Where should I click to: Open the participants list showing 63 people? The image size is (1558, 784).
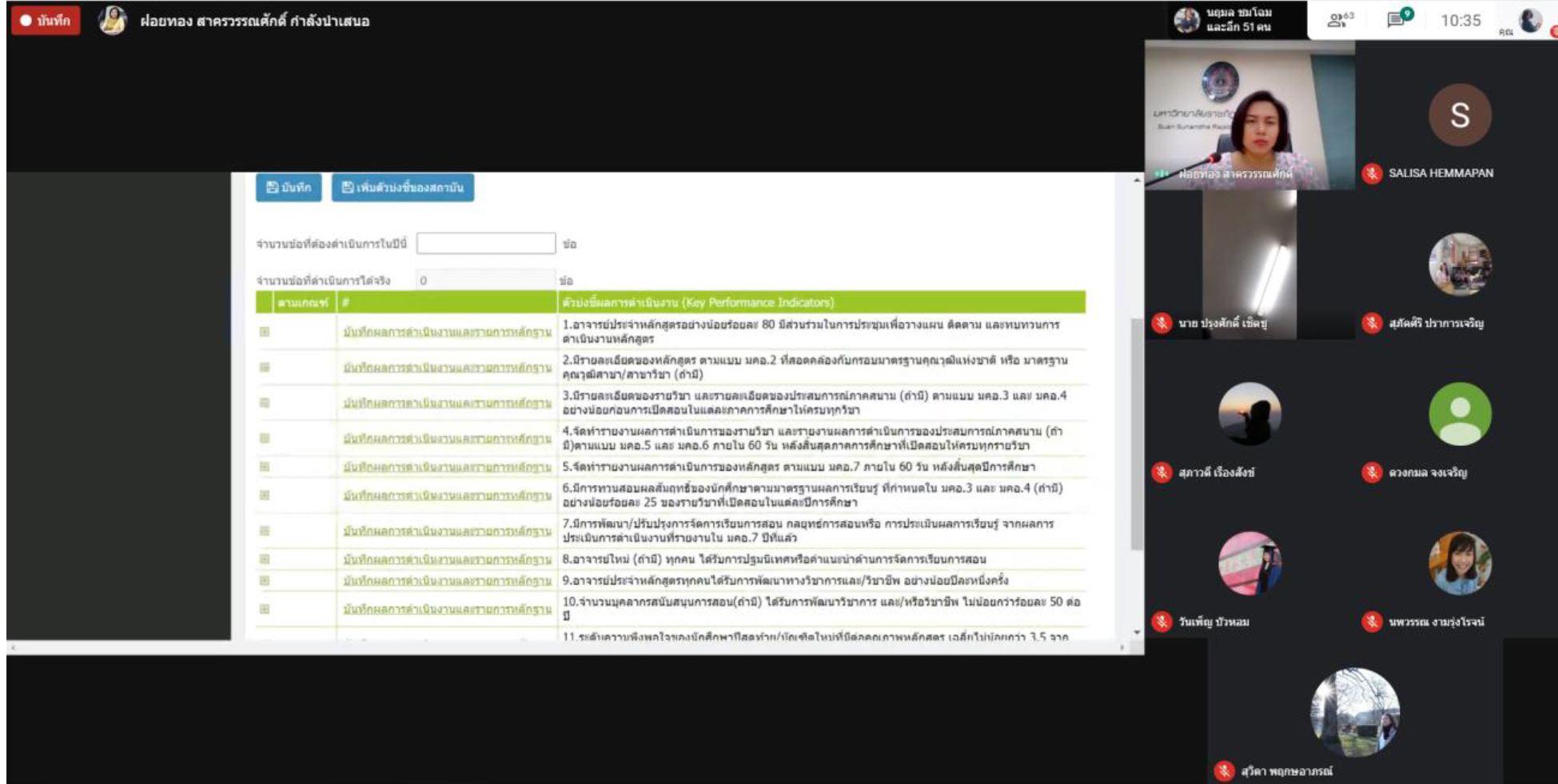(1340, 21)
